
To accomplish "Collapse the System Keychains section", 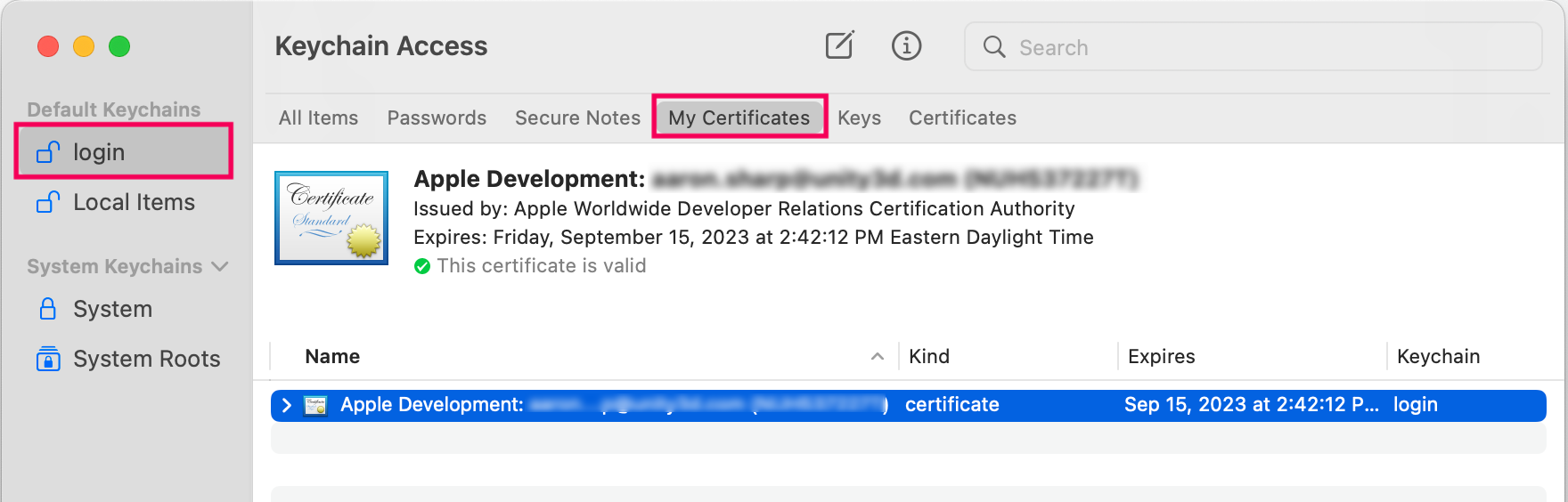I will click(220, 267).
